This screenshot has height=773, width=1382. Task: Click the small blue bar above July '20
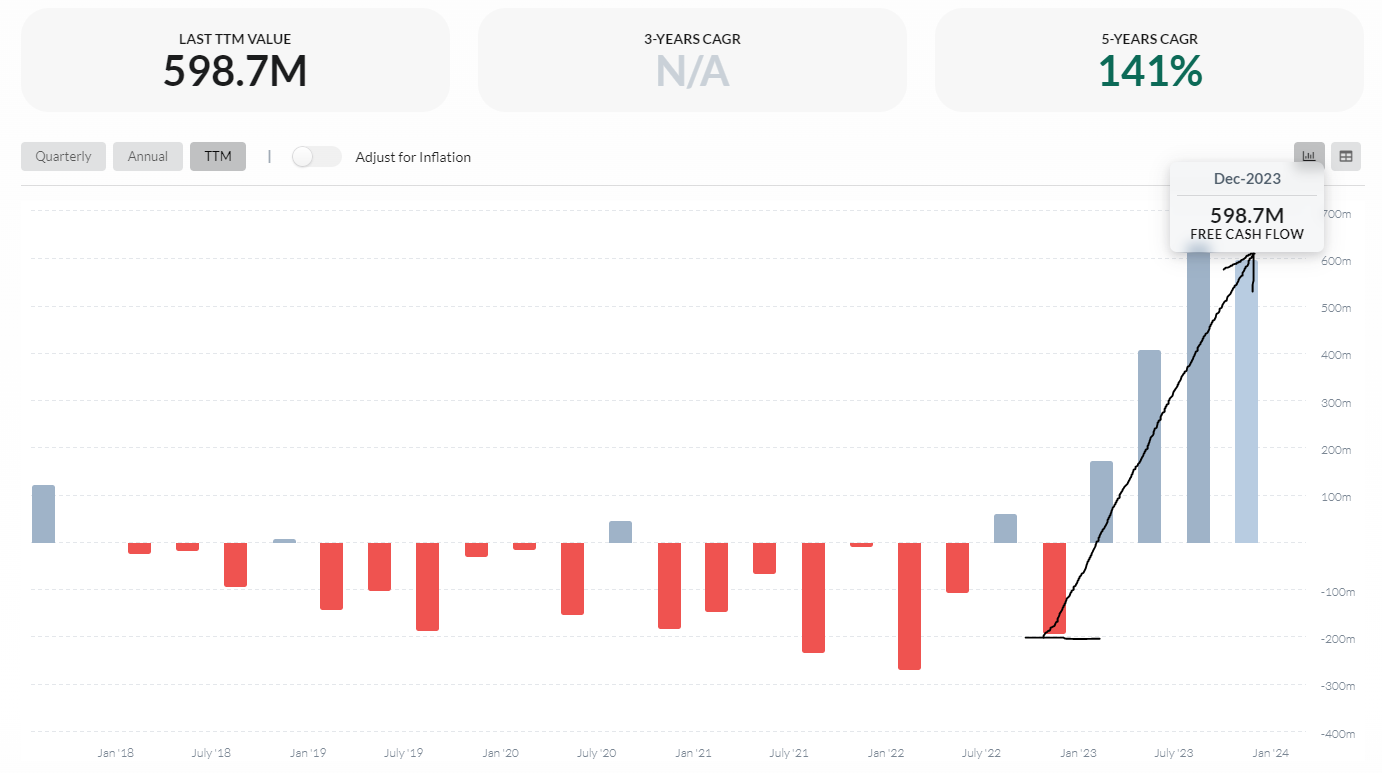coord(620,532)
